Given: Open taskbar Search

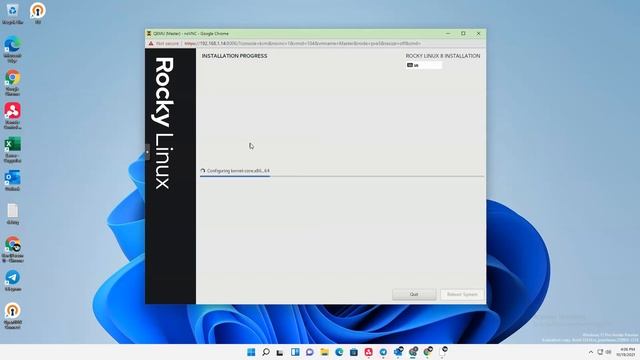Looking at the screenshot, I should pyautogui.click(x=266, y=352).
